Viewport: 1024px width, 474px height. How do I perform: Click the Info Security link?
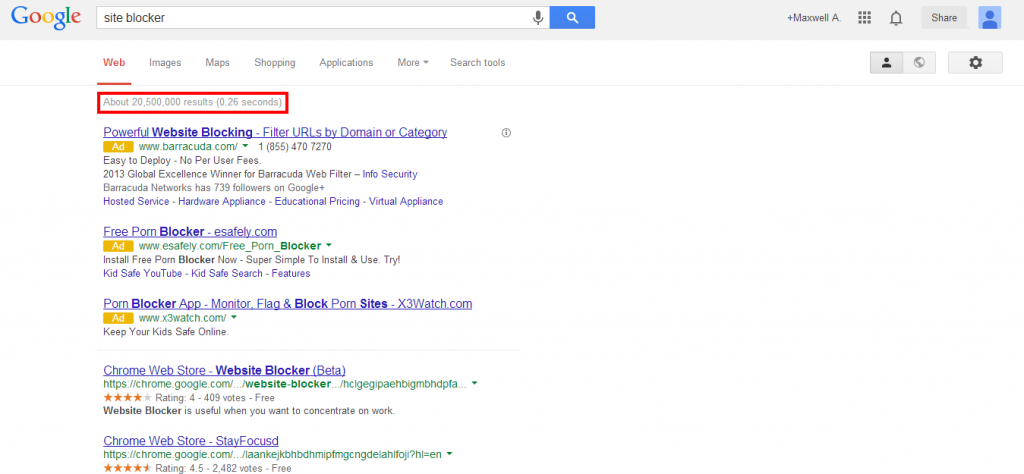click(x=390, y=174)
